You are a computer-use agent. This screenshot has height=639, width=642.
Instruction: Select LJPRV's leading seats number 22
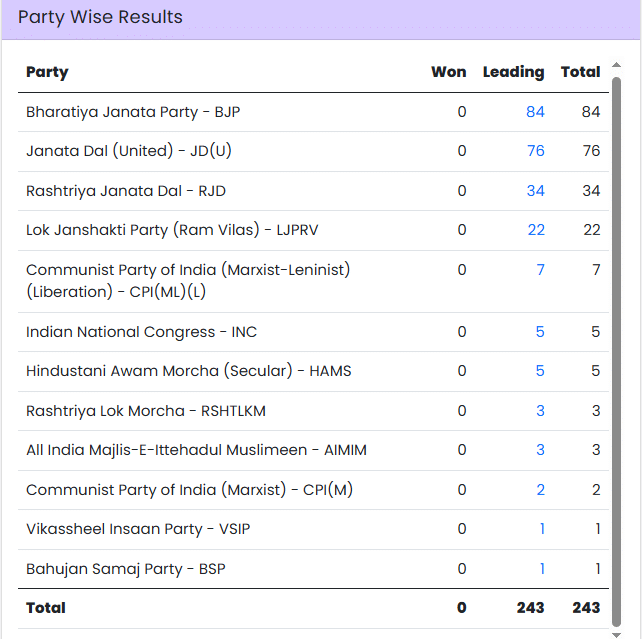tap(536, 230)
